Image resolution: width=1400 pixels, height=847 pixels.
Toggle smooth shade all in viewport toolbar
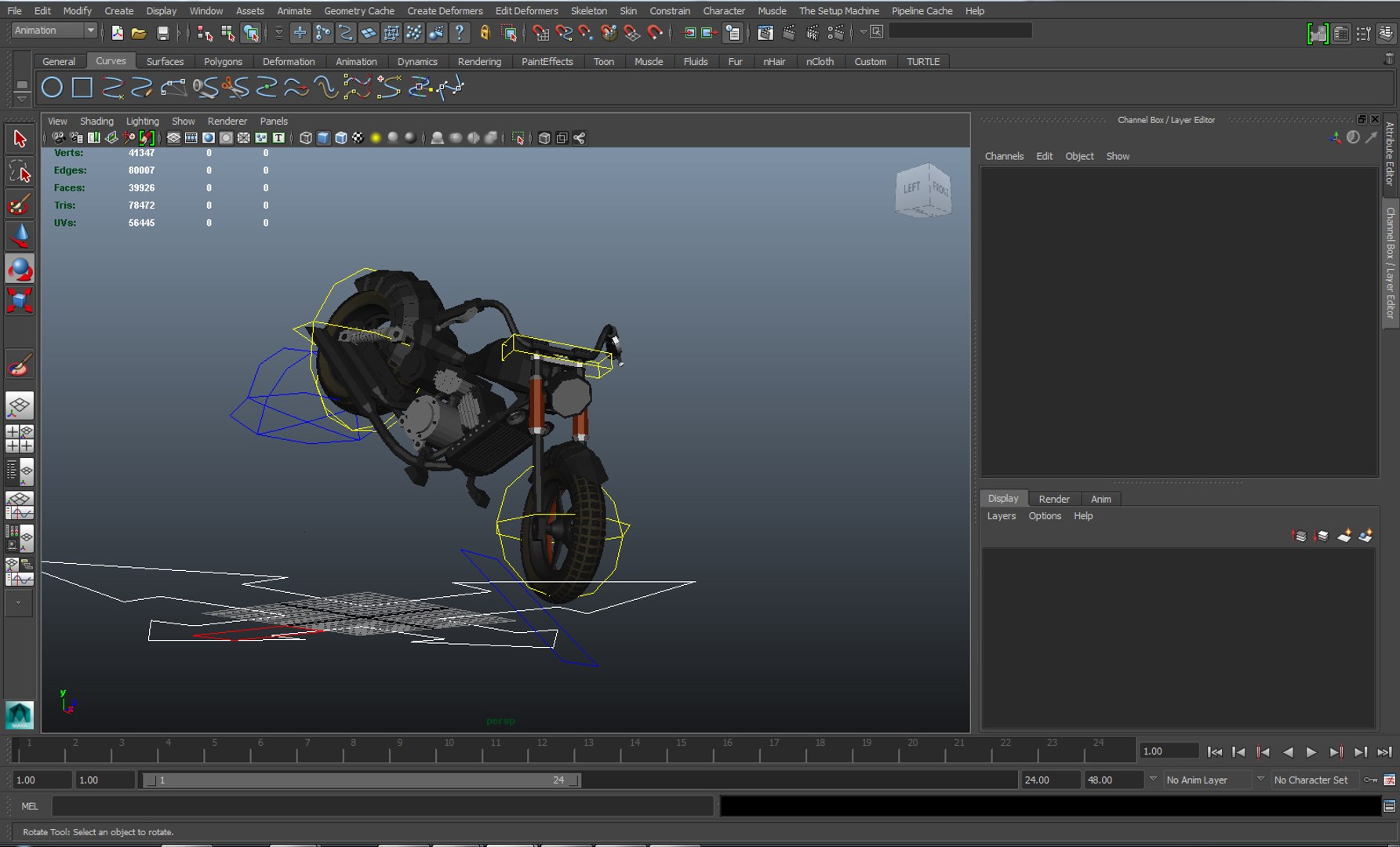coord(323,138)
